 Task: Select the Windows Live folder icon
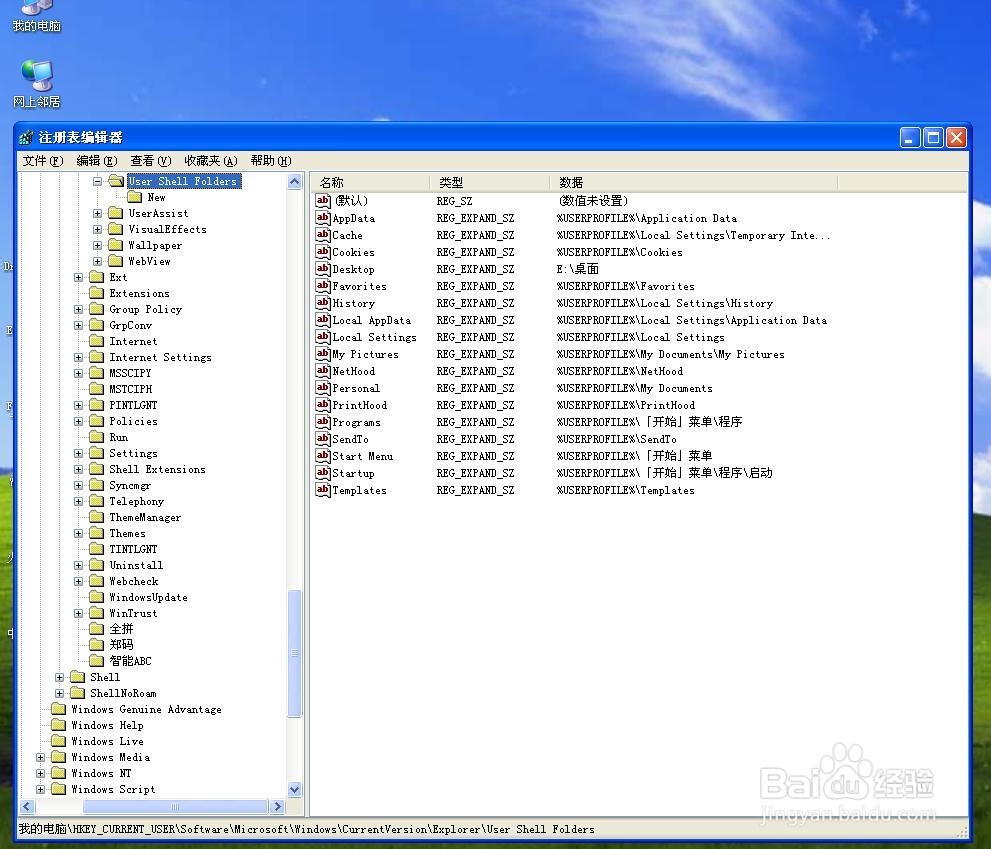pos(59,741)
